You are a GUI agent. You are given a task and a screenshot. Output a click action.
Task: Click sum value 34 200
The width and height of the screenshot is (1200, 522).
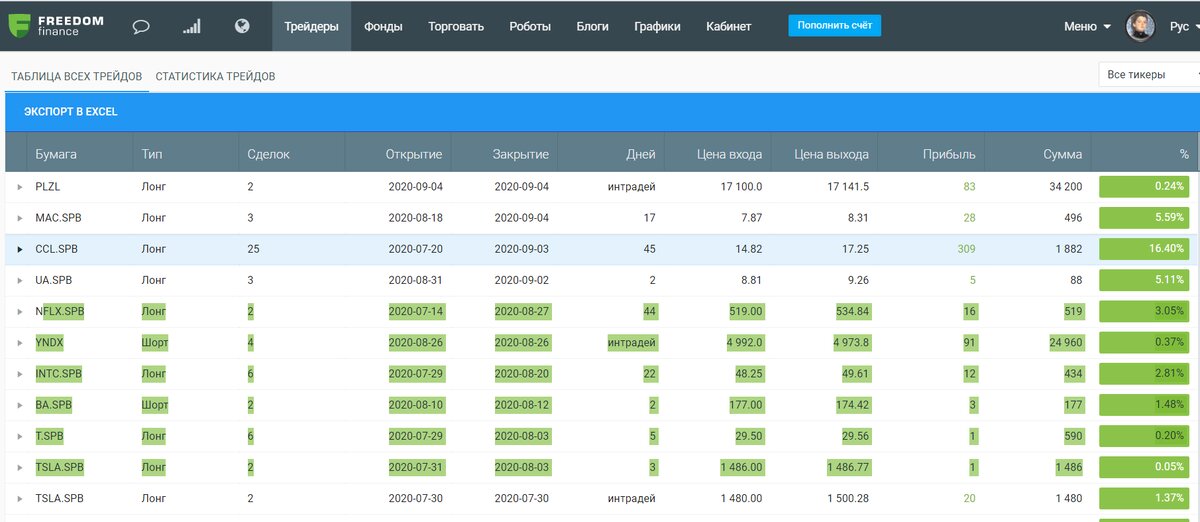pyautogui.click(x=1066, y=187)
